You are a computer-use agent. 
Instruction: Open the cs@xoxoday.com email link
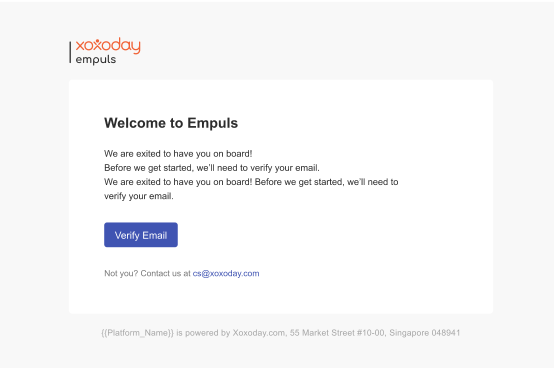[x=226, y=273]
